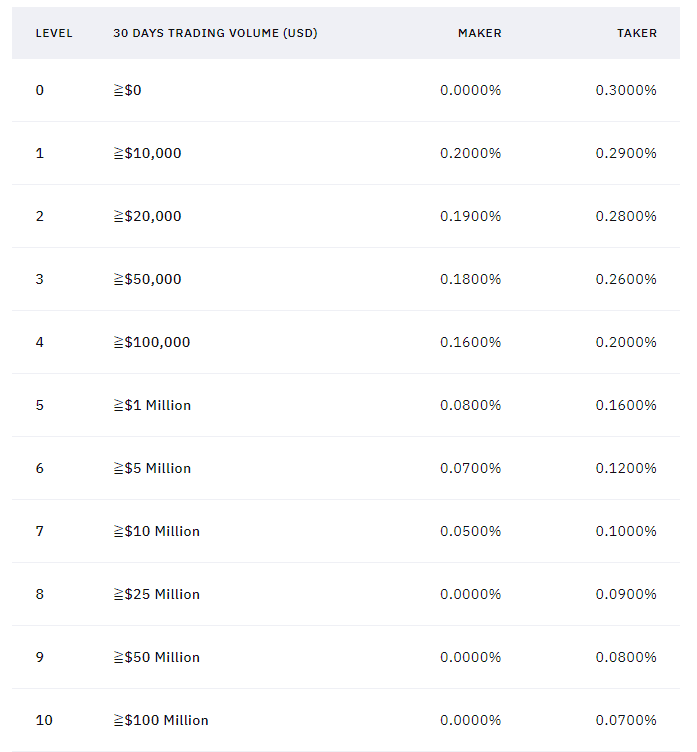Click the ≧$1 Million volume cell
Image resolution: width=697 pixels, height=752 pixels.
[x=152, y=405]
